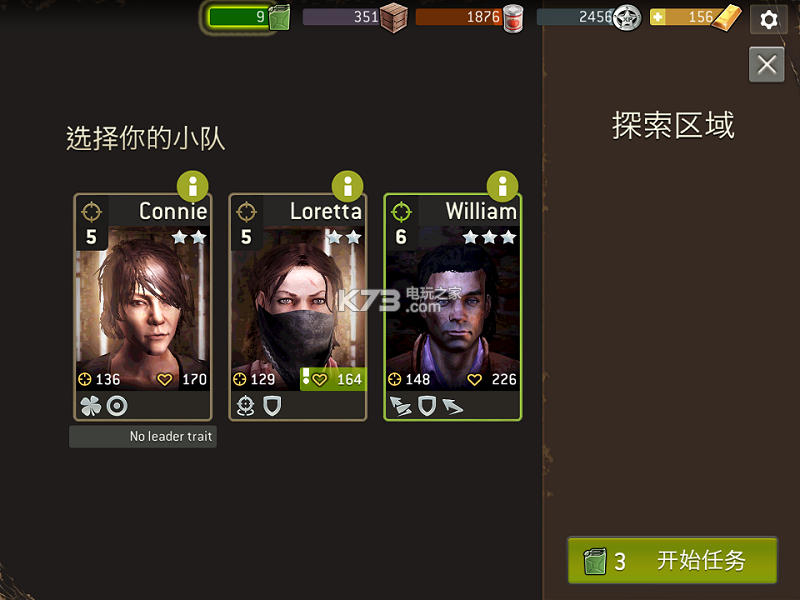
Task: Open Loretta's info badge
Action: 347,186
